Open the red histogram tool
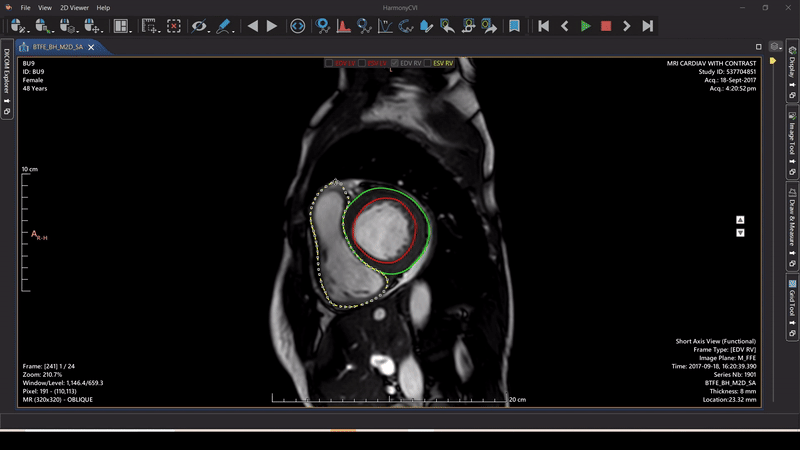 point(343,26)
